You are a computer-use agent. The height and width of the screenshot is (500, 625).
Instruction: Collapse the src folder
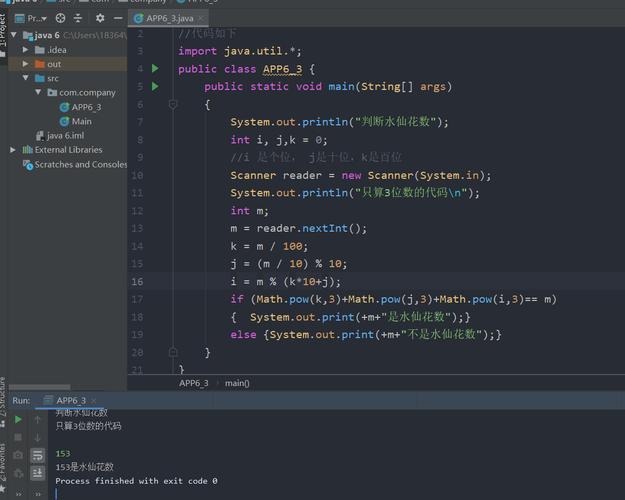tap(27, 78)
